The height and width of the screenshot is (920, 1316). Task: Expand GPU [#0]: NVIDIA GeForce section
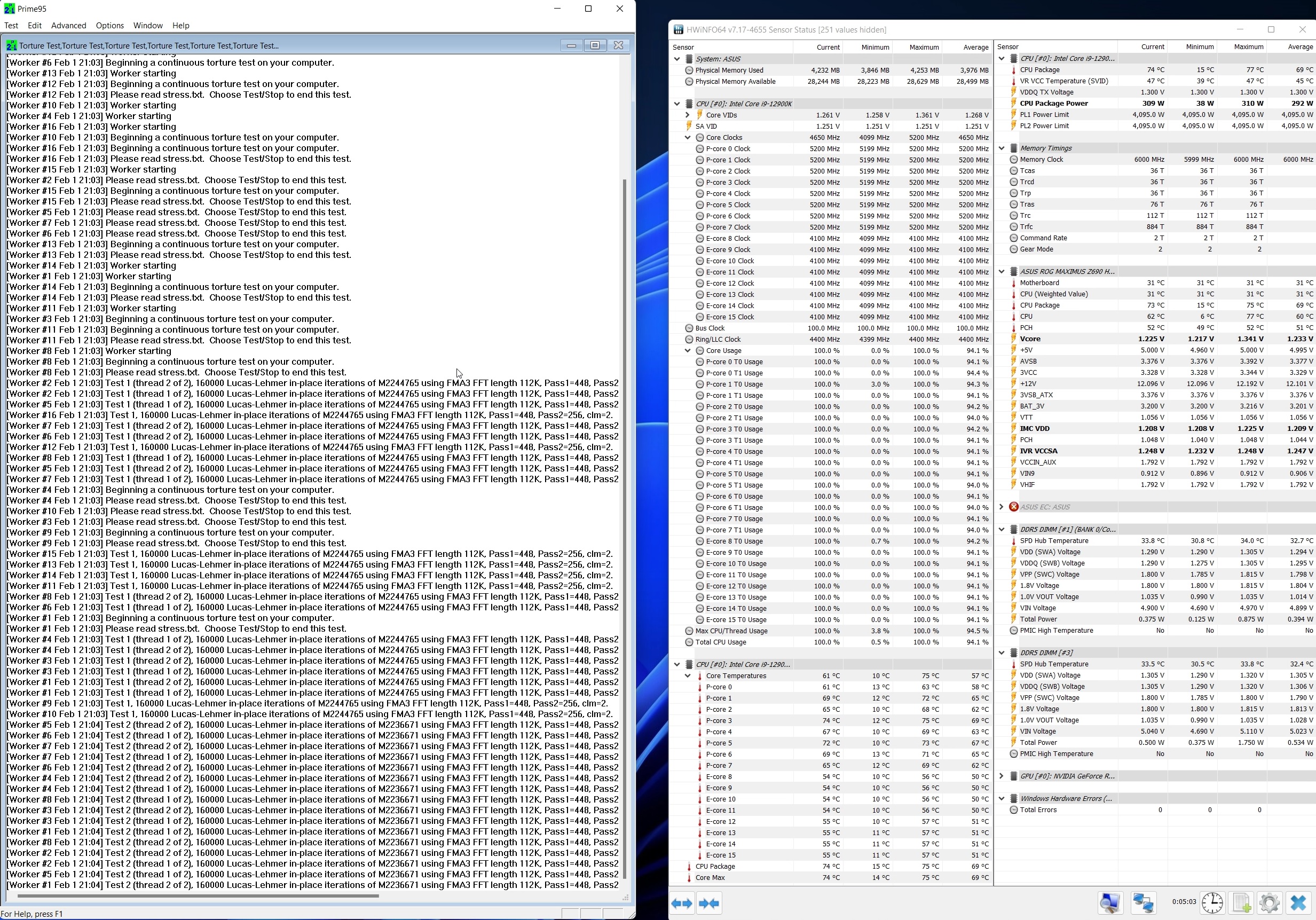coord(1002,776)
